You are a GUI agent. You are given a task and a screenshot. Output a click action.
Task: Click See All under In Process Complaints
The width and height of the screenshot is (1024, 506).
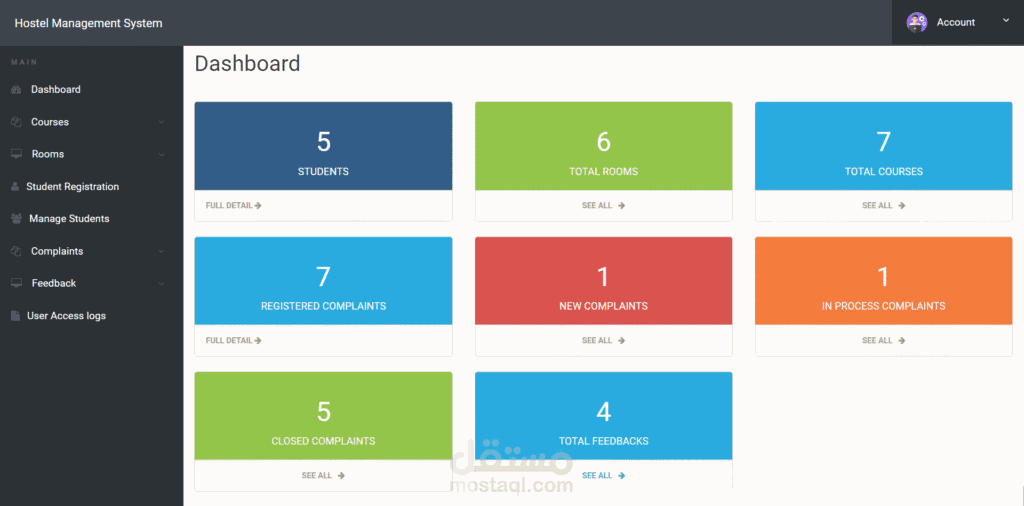877,340
